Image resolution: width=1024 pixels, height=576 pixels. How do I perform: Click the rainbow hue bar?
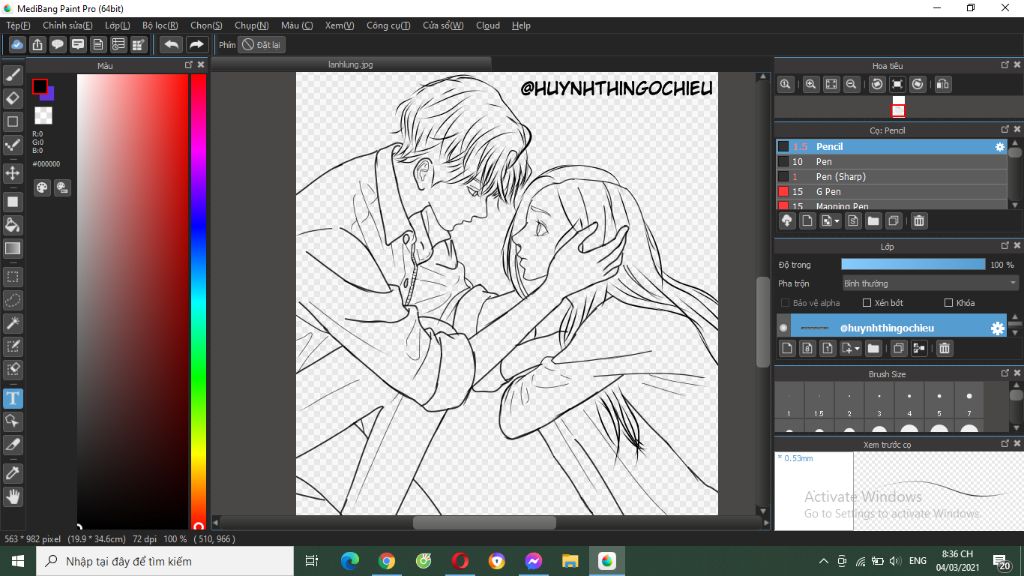tap(198, 300)
